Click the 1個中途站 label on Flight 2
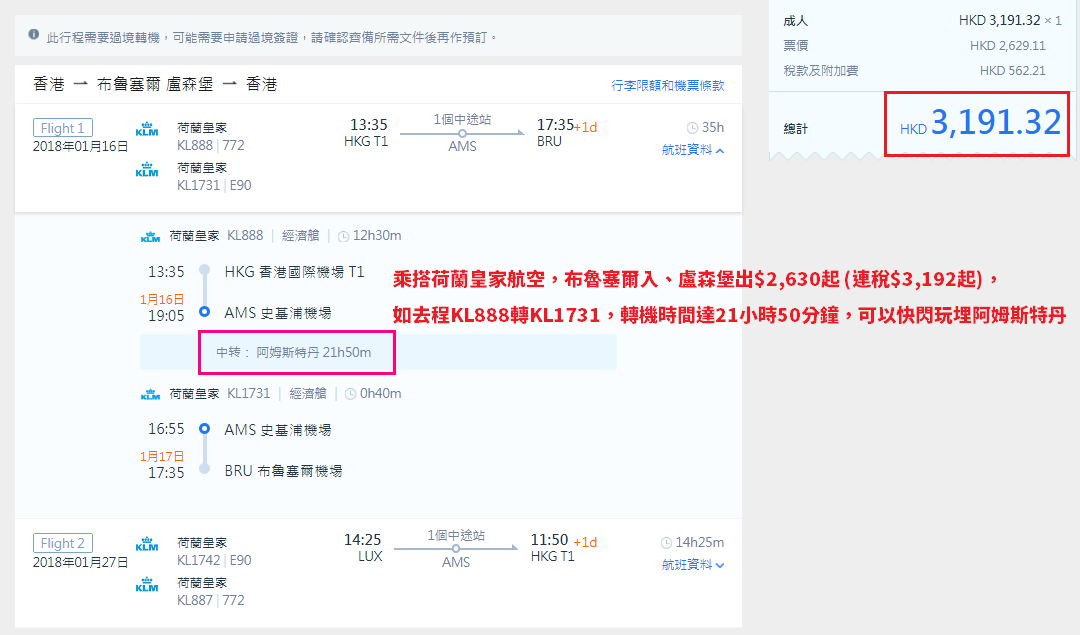Viewport: 1080px width, 635px height. point(456,535)
